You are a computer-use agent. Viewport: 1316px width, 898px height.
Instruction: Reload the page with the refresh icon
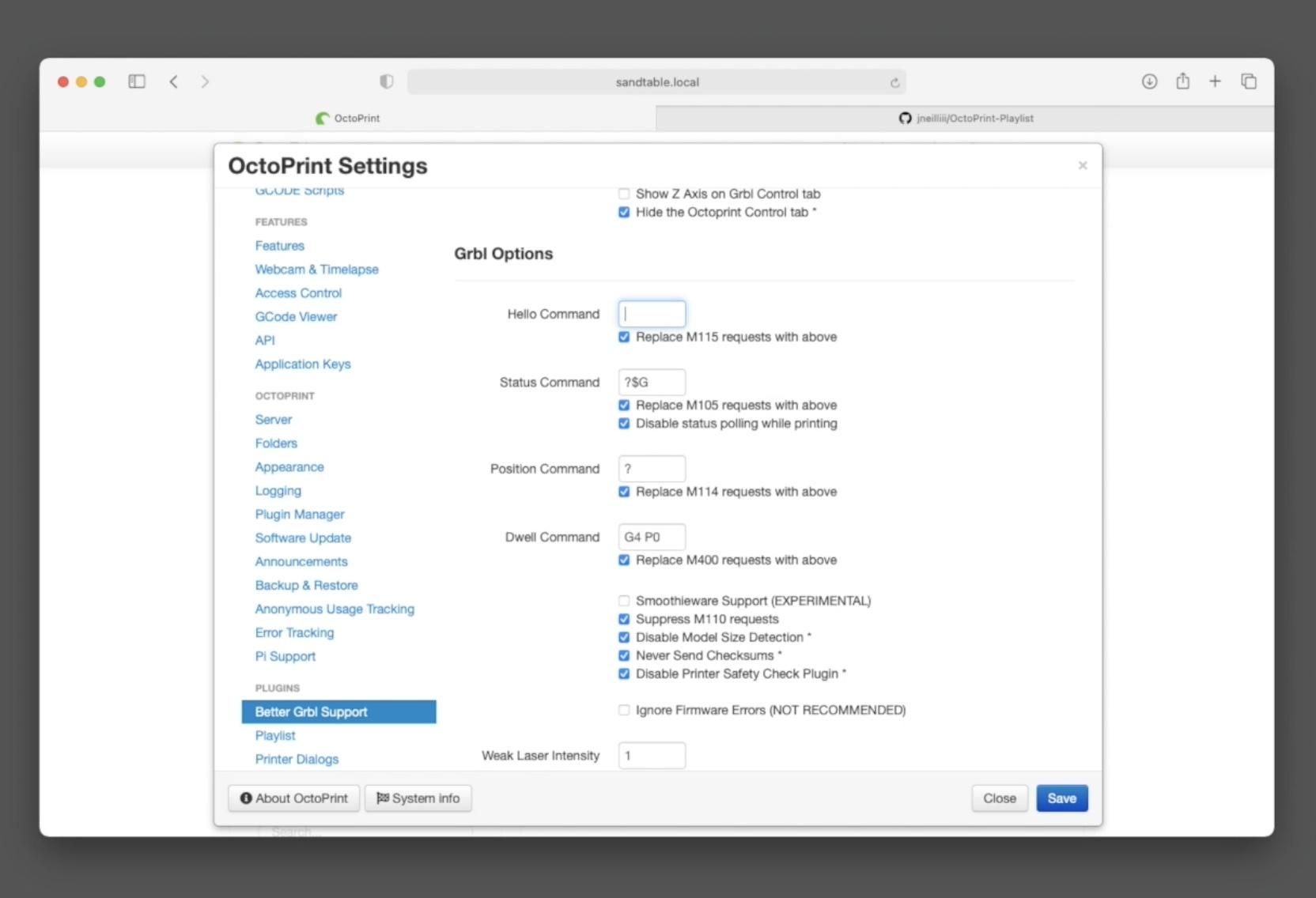point(894,82)
